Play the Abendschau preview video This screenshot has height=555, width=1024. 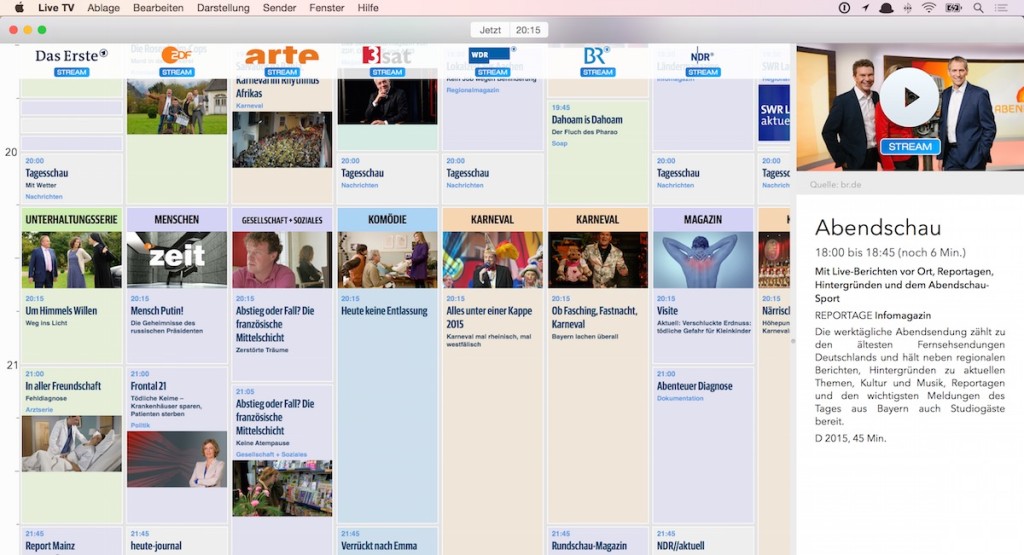(909, 97)
